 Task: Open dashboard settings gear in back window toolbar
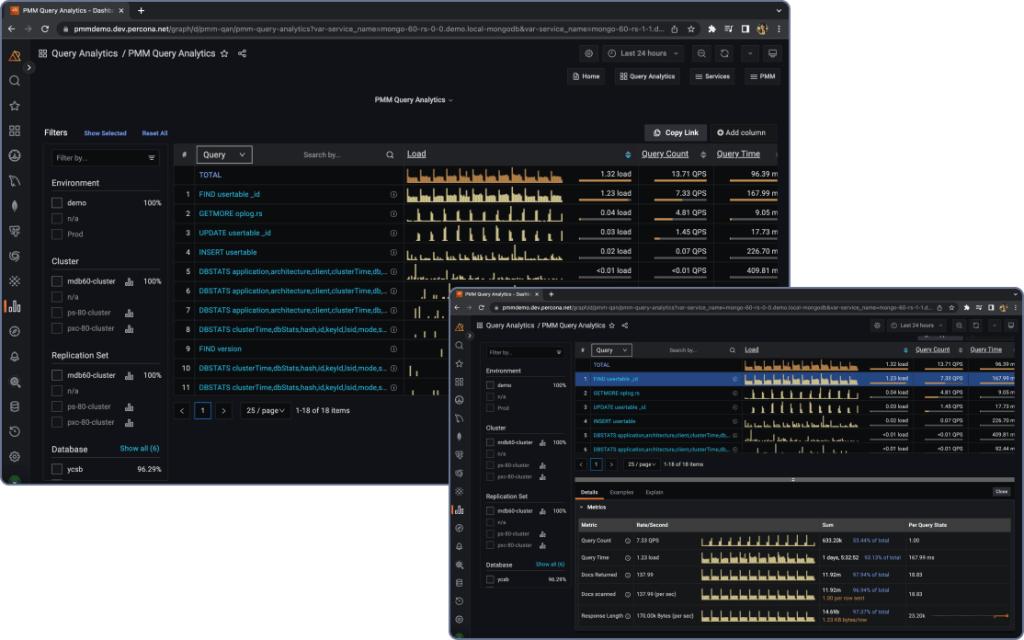coord(588,54)
